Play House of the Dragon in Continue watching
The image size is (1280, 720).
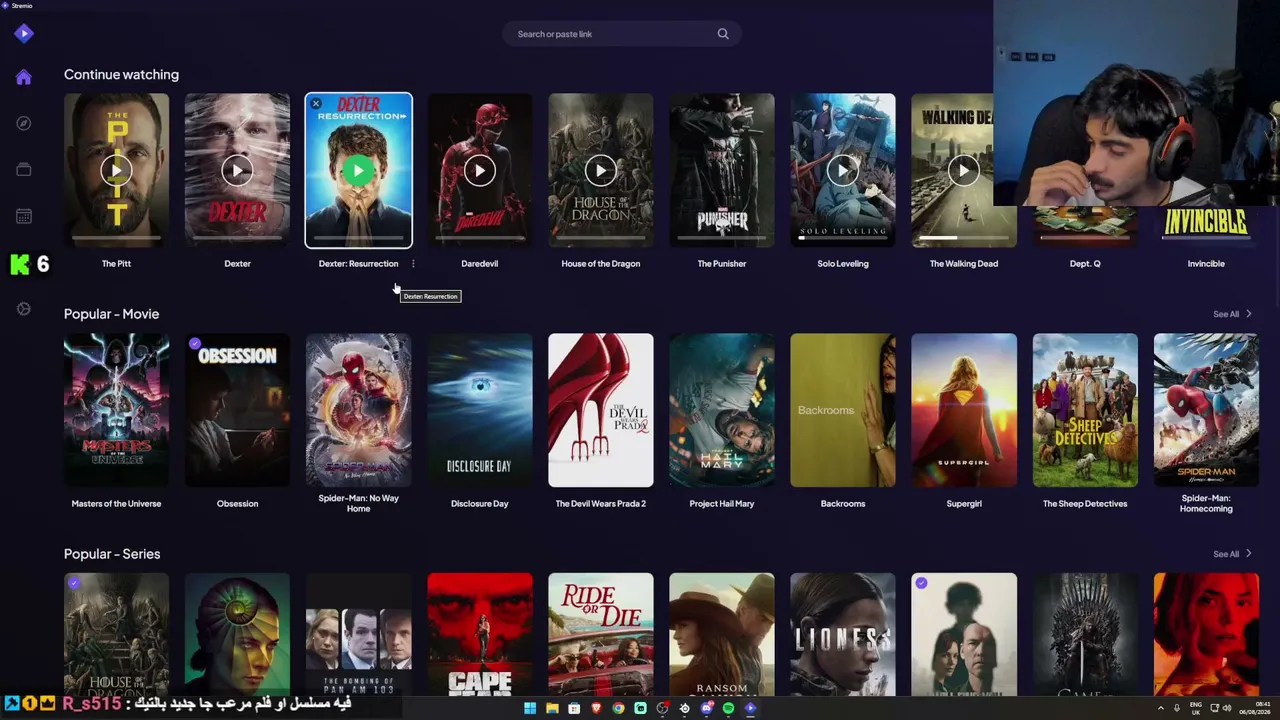click(x=600, y=171)
